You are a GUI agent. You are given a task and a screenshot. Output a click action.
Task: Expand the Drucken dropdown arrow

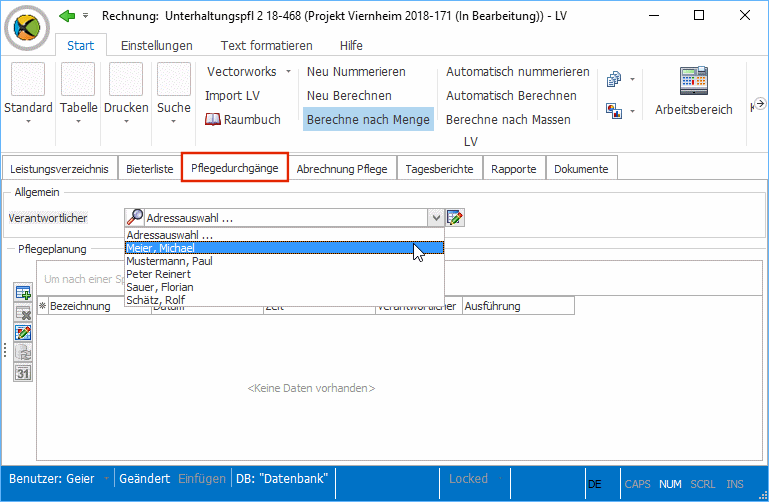tap(126, 121)
